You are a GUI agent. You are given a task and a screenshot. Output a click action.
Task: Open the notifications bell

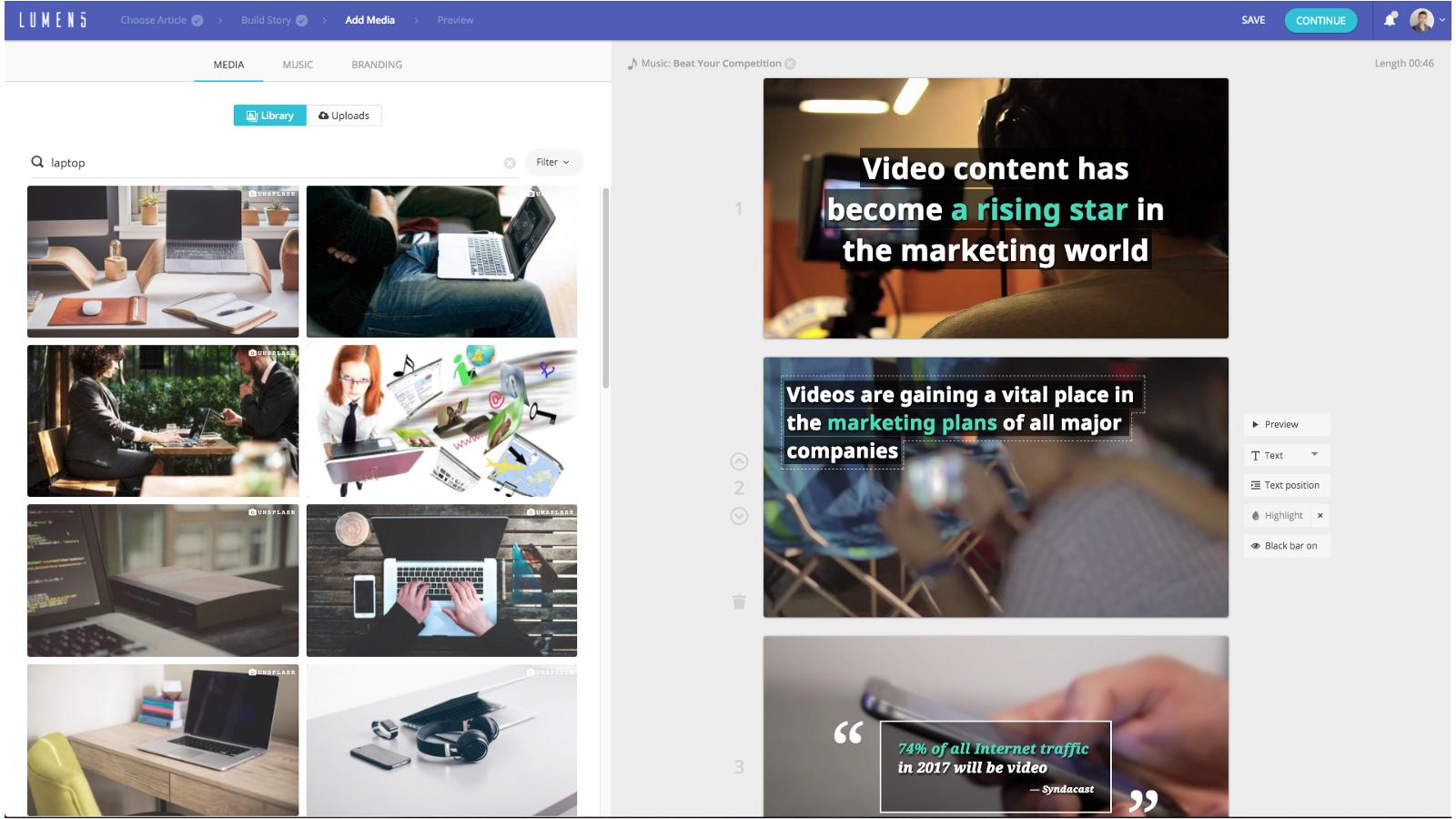[1390, 19]
